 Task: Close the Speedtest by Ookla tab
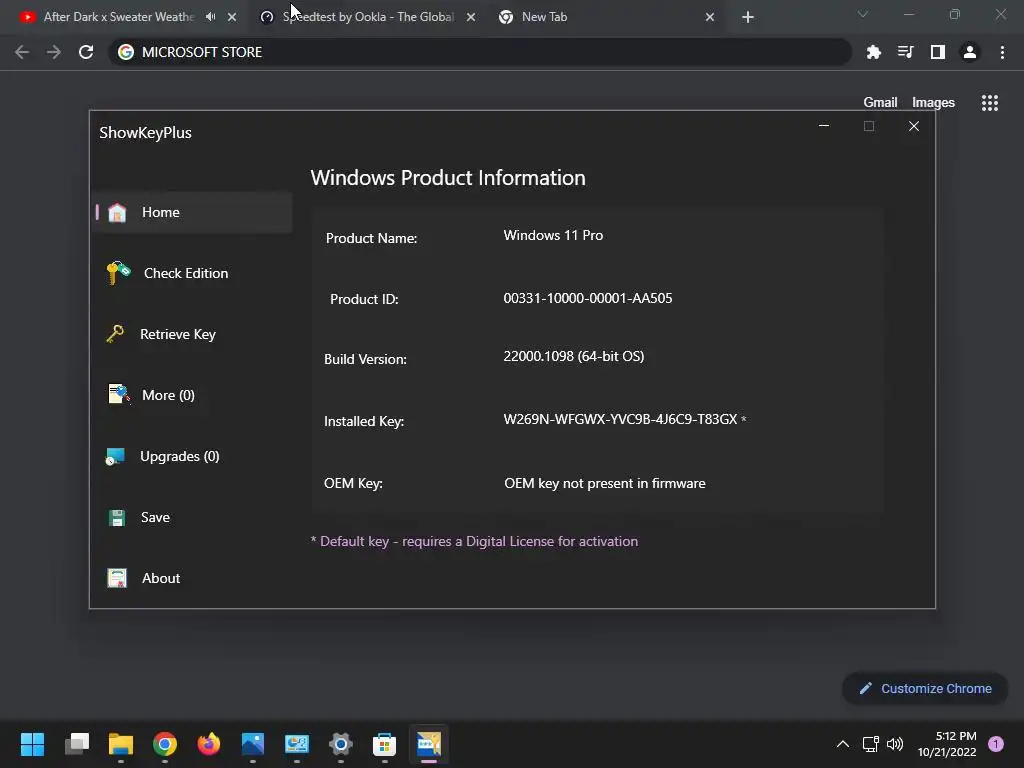pos(471,17)
